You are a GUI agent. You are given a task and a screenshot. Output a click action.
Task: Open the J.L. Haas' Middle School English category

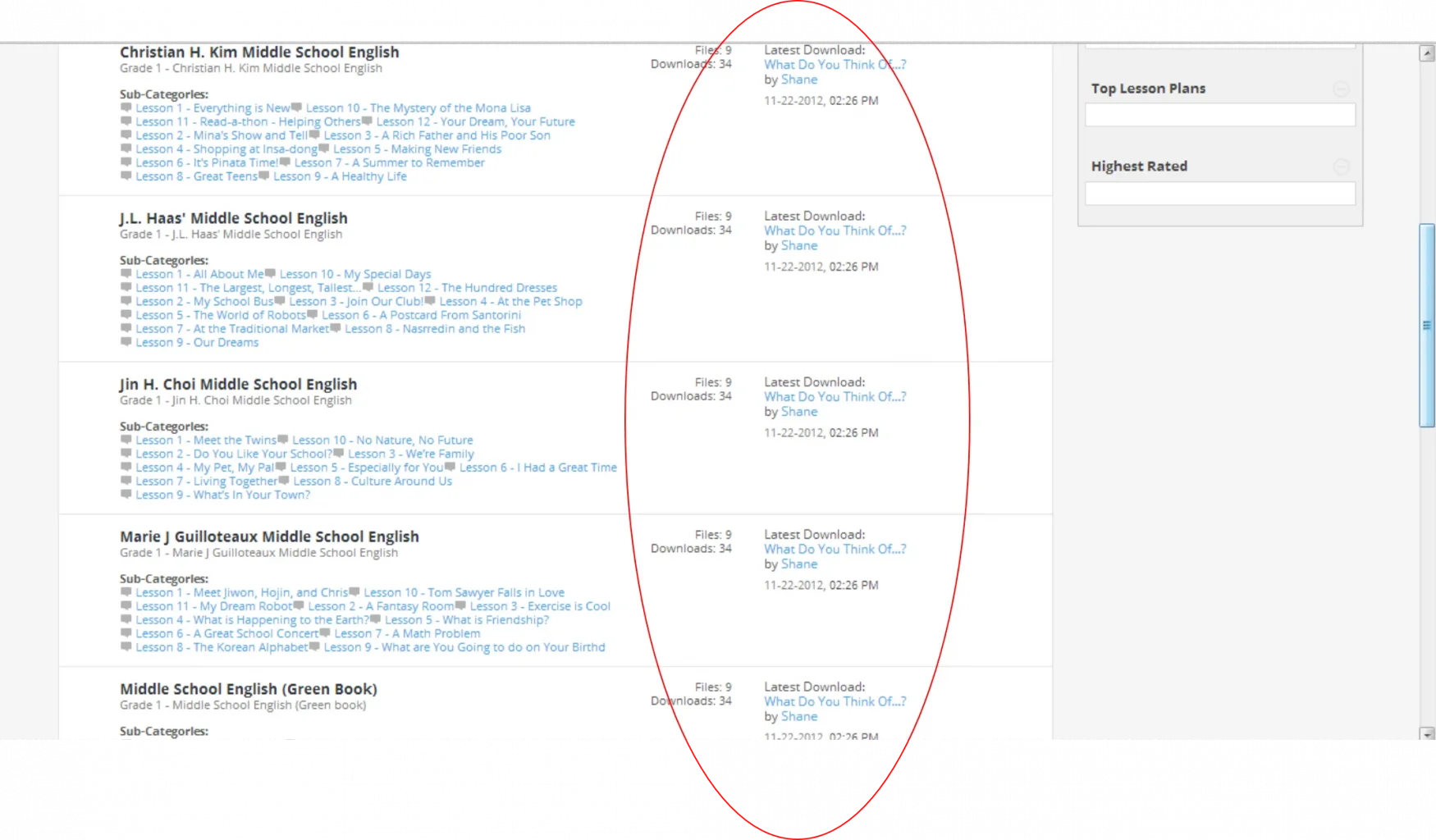(x=233, y=218)
